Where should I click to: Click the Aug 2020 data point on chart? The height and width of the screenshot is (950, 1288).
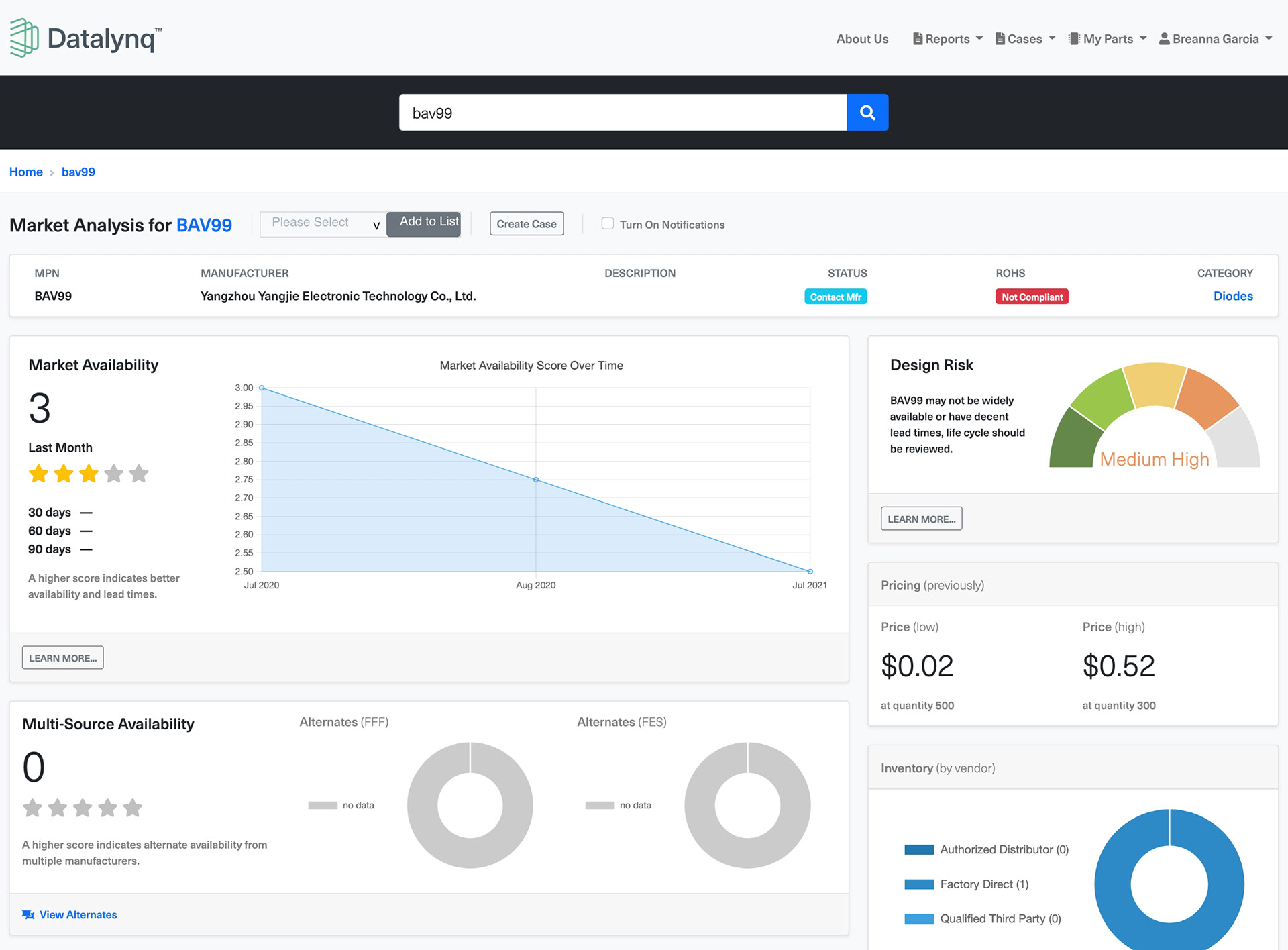pos(535,480)
